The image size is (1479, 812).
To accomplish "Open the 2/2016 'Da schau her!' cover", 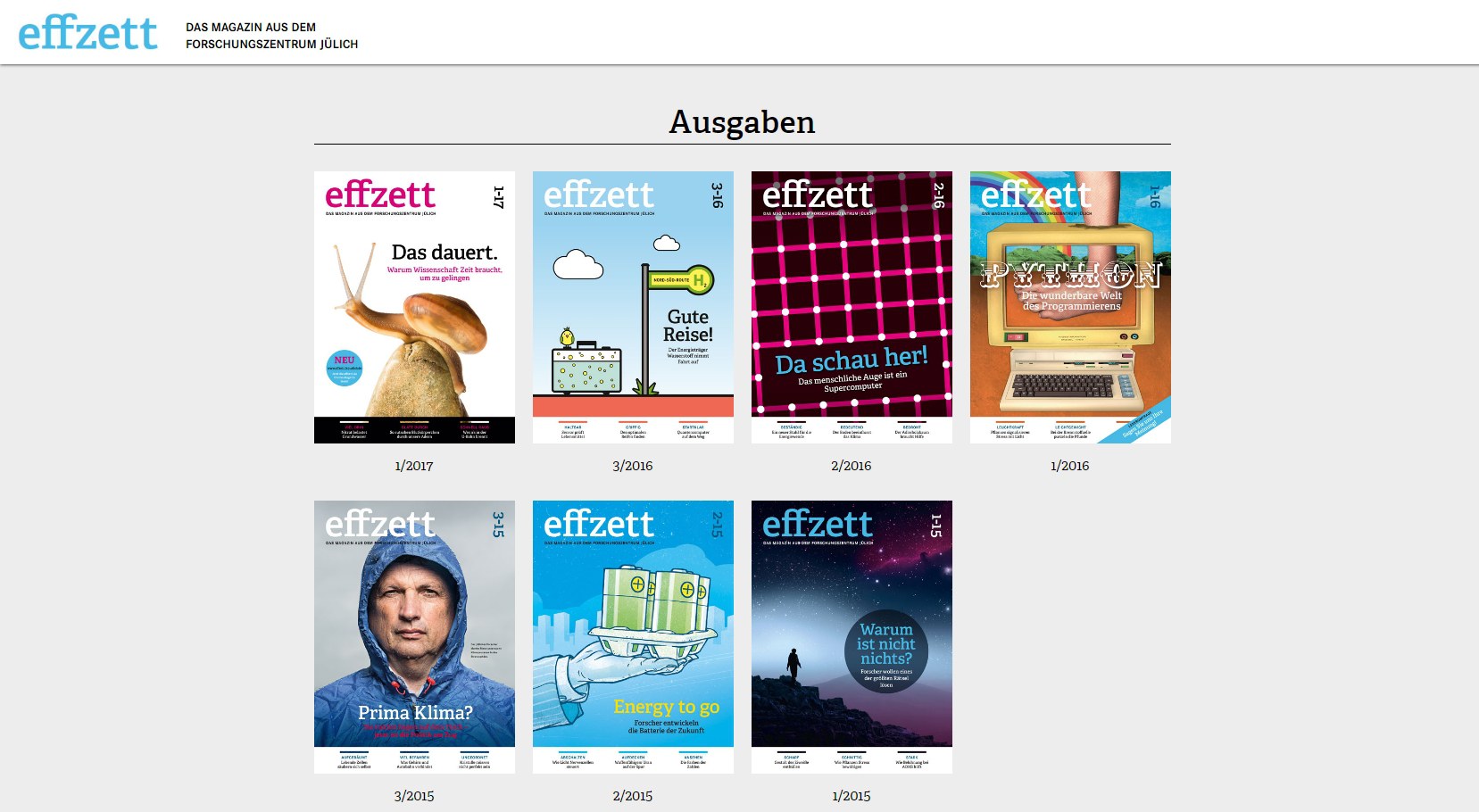I will [852, 307].
